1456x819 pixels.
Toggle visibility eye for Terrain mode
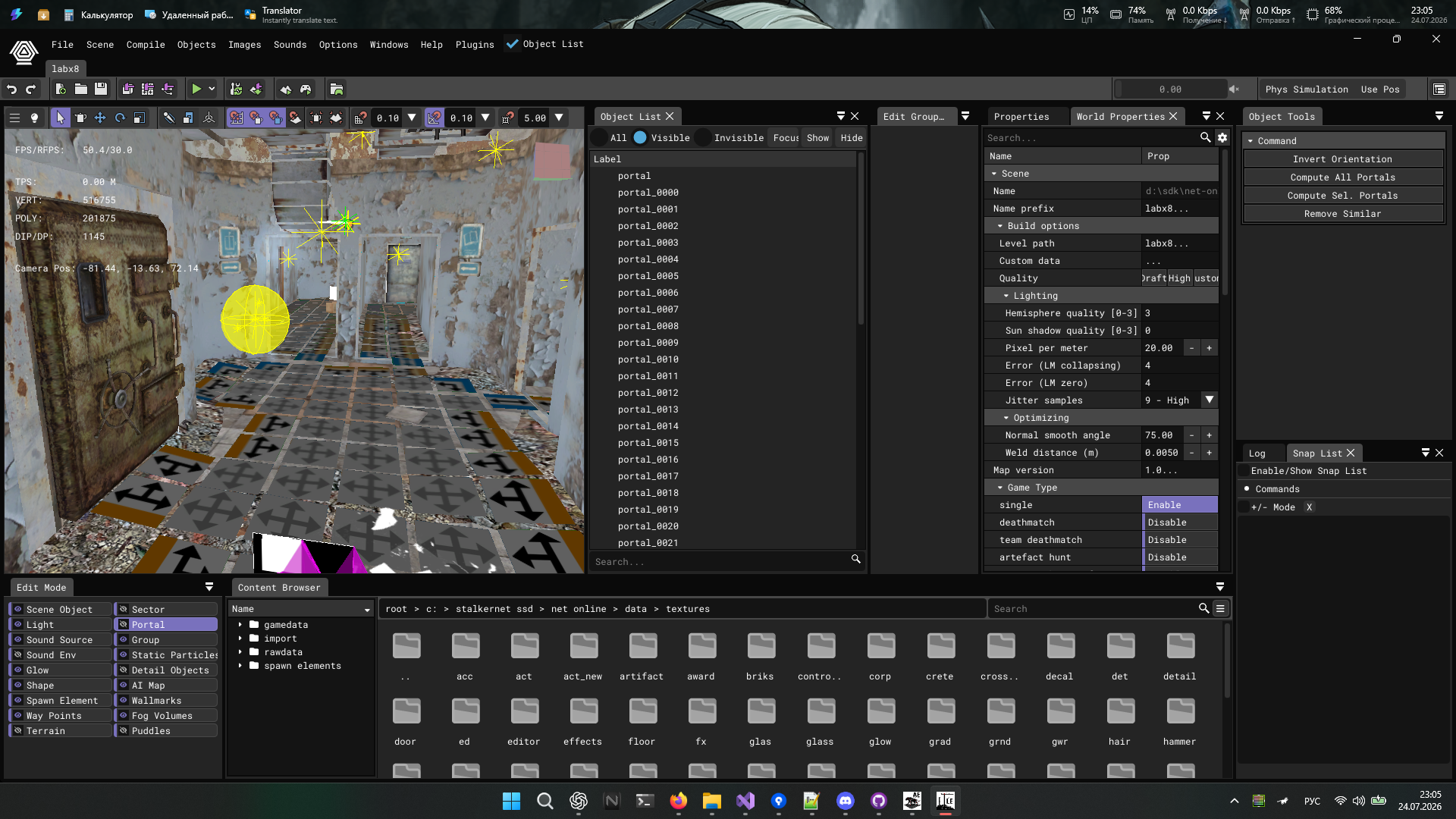[17, 730]
